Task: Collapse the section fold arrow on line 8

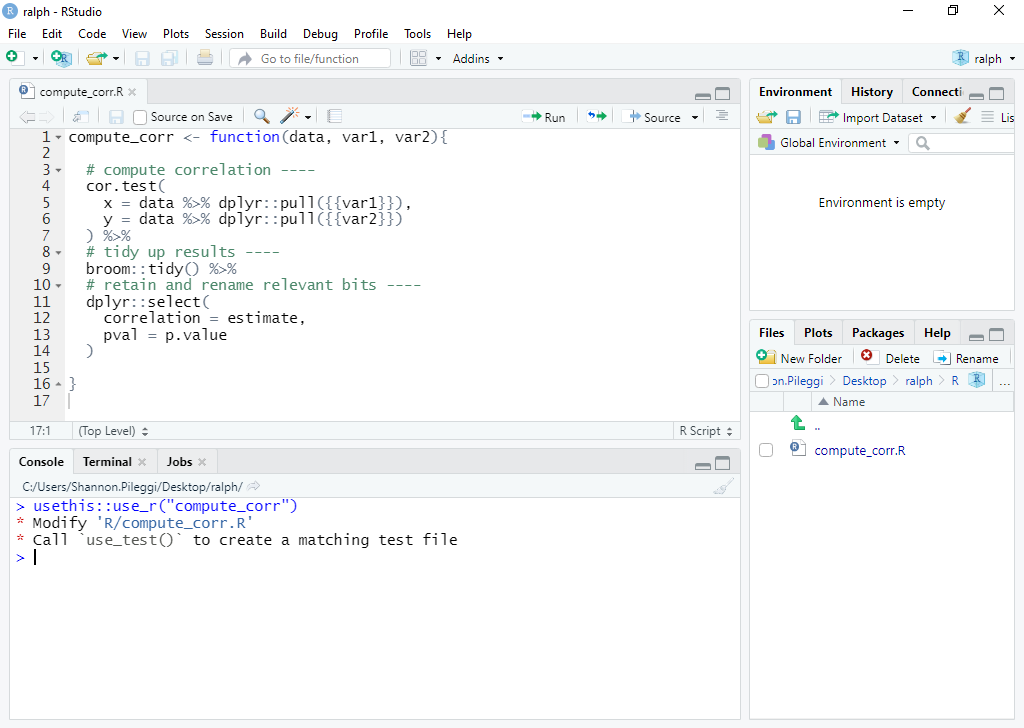Action: pos(58,253)
